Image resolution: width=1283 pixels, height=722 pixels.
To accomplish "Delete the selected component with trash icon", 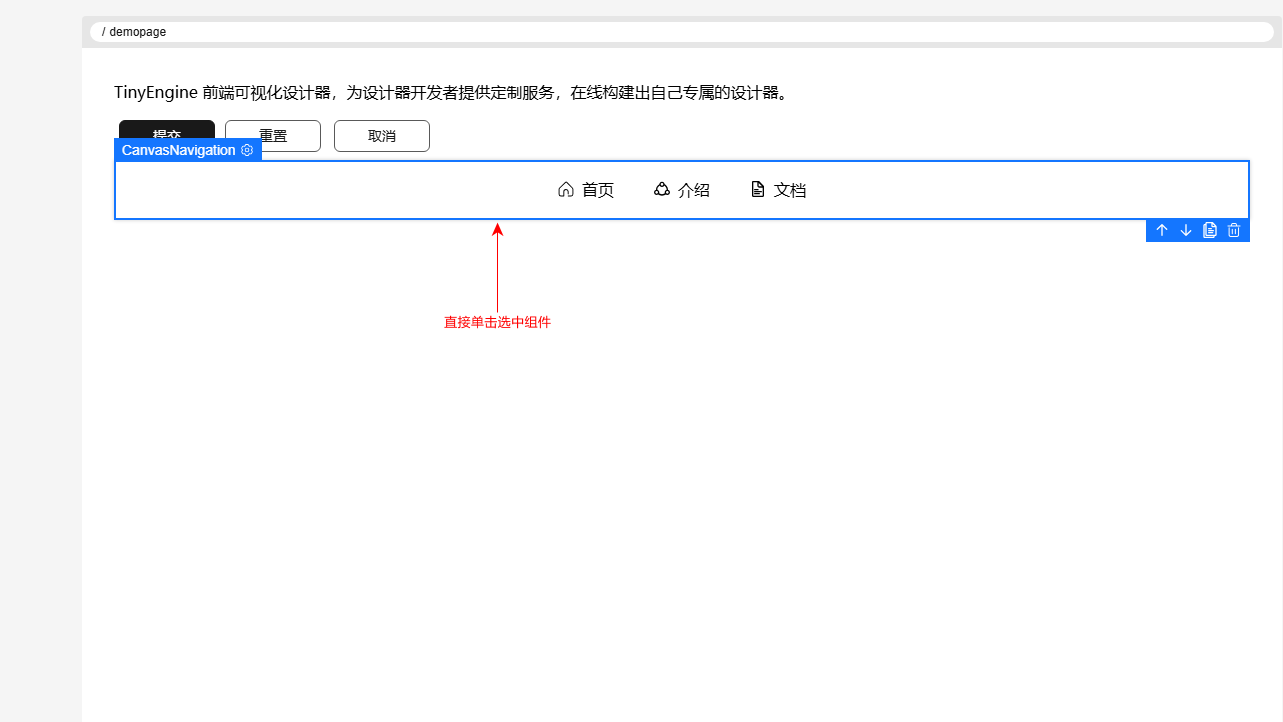I will (1234, 230).
